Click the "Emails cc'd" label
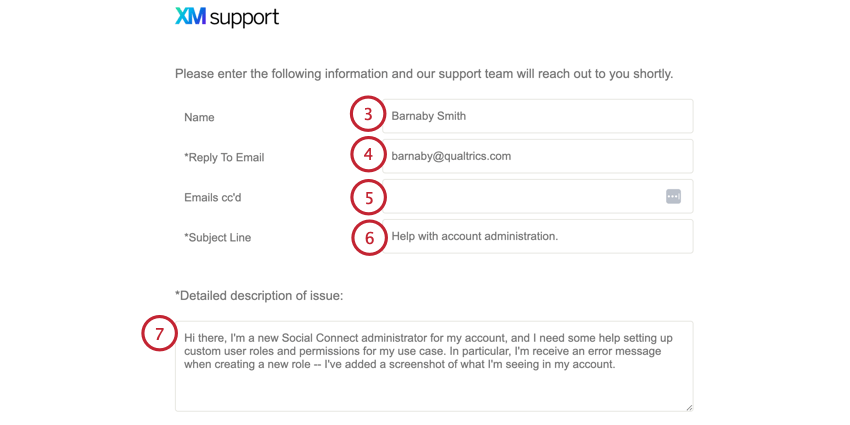The height and width of the screenshot is (425, 850). click(x=212, y=198)
